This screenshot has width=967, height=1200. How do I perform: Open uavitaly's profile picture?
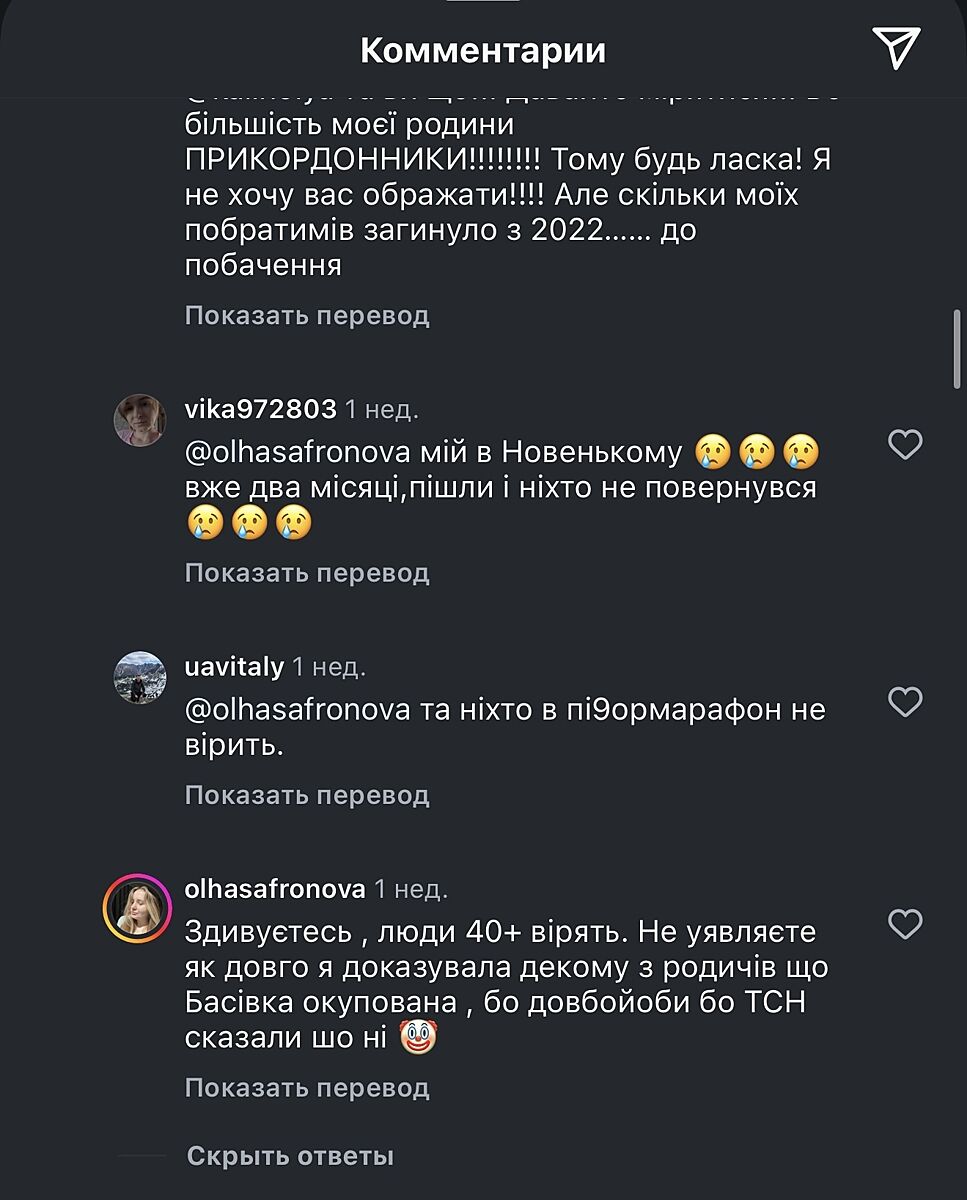pos(139,678)
